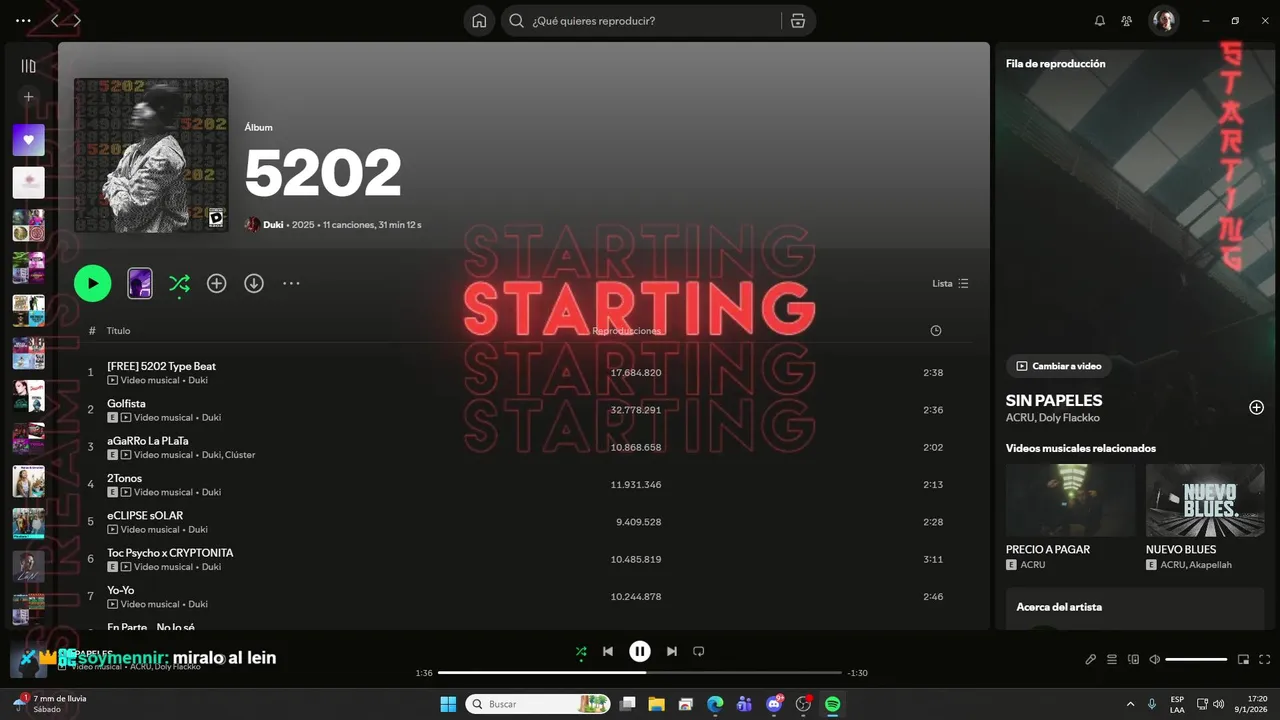Select the track Yo-Yo
The height and width of the screenshot is (720, 1280).
[x=121, y=590]
